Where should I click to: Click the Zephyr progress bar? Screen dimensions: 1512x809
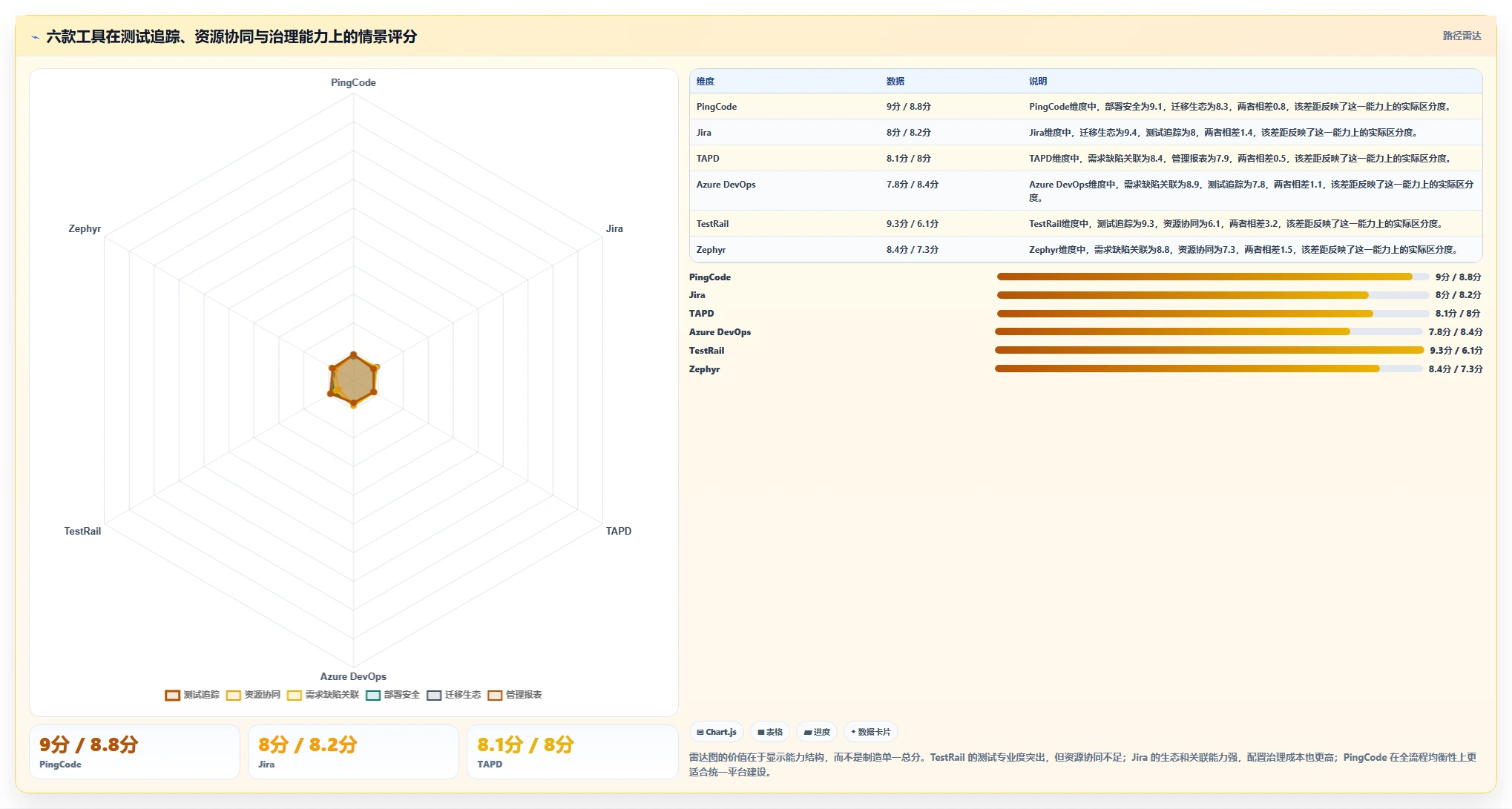(1209, 369)
